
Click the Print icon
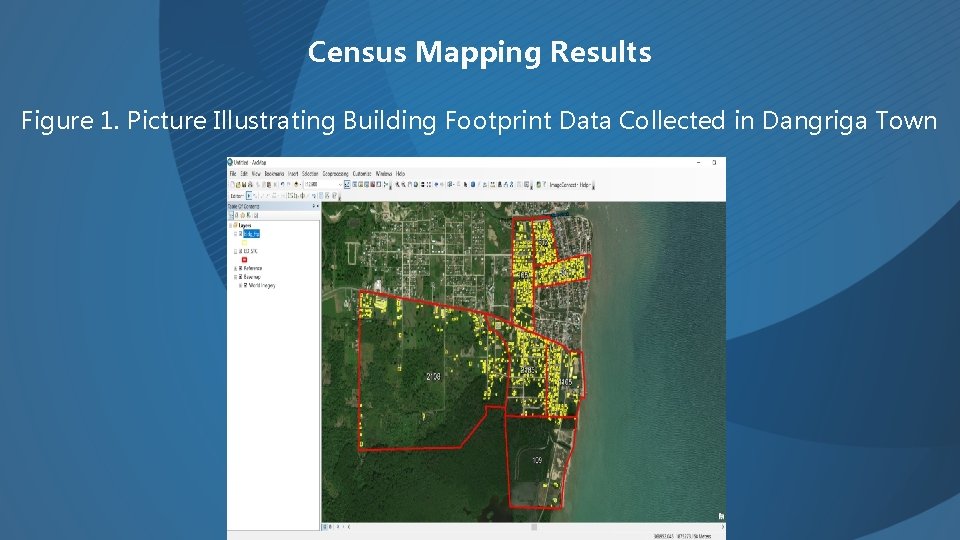[x=250, y=184]
